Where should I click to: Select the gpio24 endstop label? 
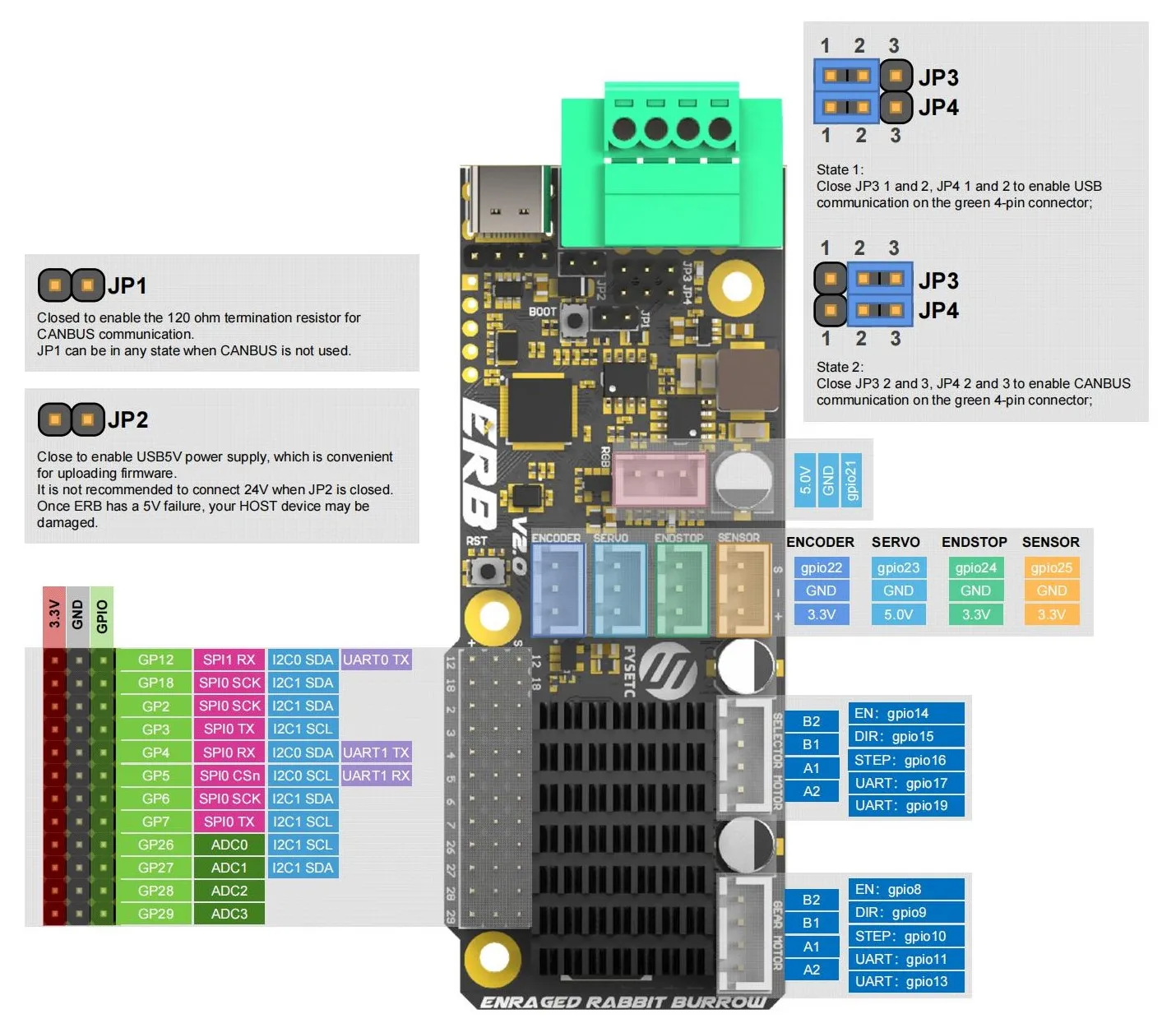975,567
